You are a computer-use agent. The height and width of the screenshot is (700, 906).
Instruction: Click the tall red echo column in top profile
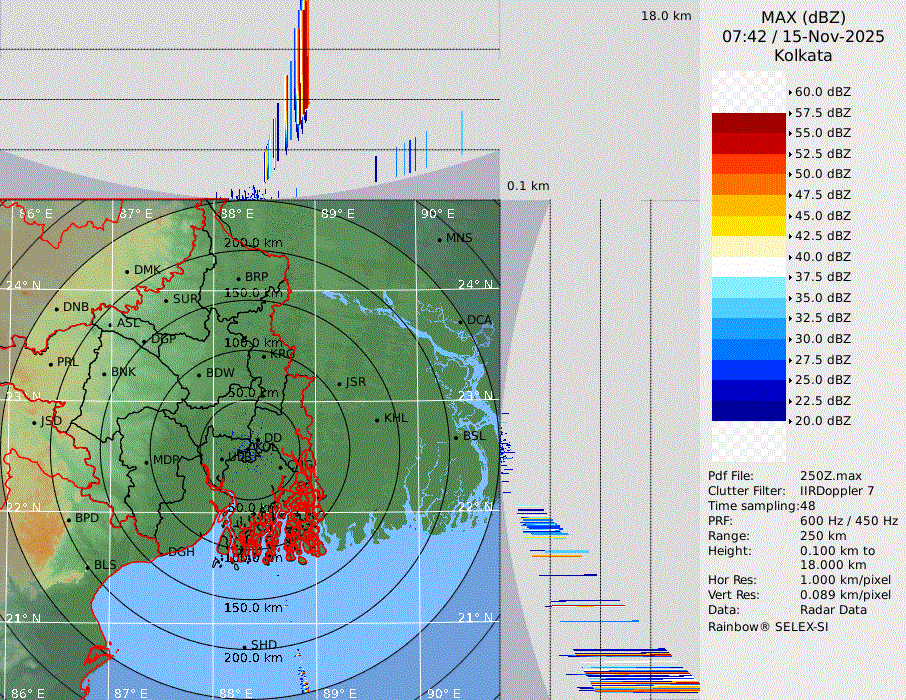304,50
